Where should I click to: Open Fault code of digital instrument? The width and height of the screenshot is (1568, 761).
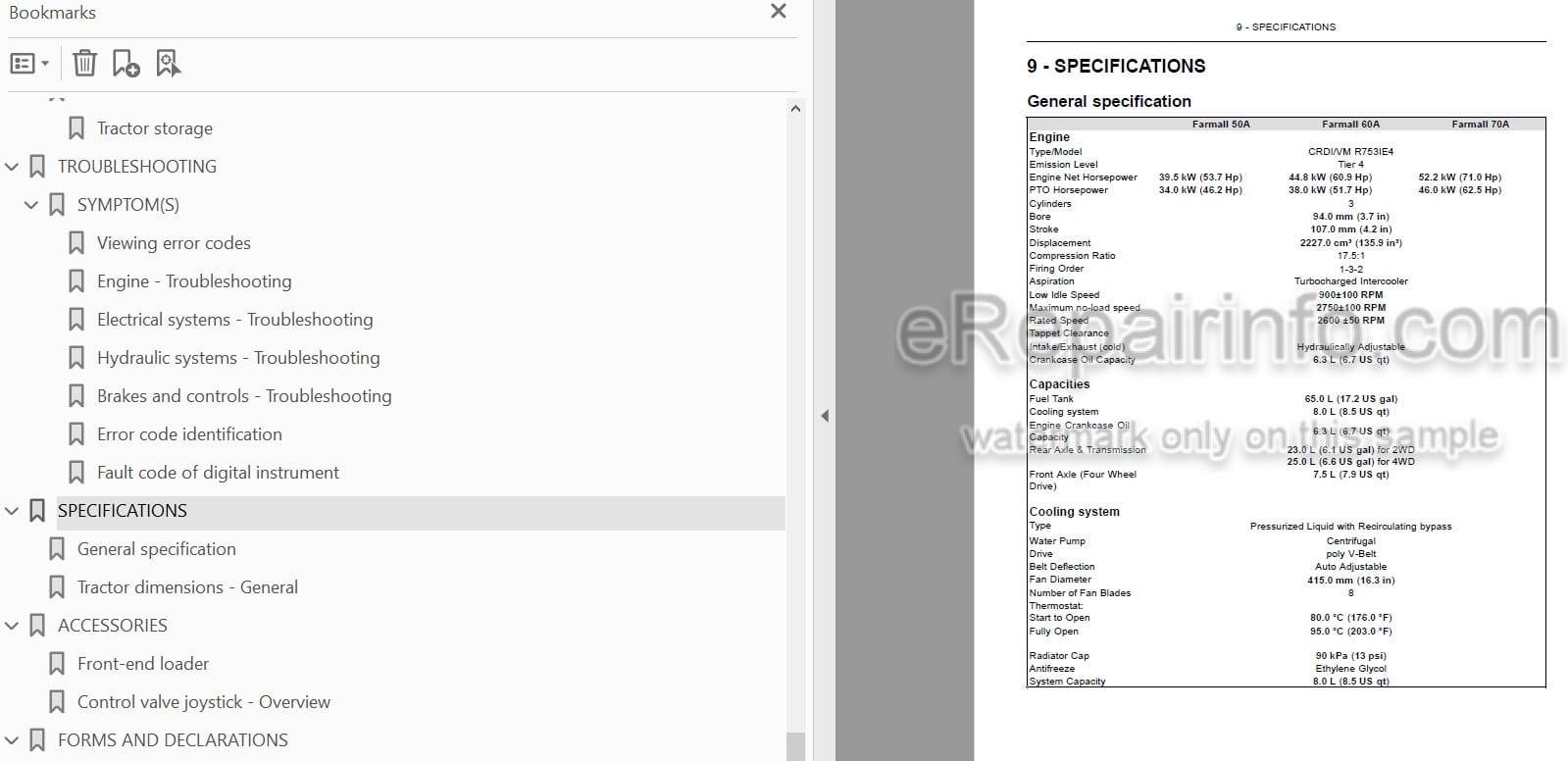coord(218,473)
